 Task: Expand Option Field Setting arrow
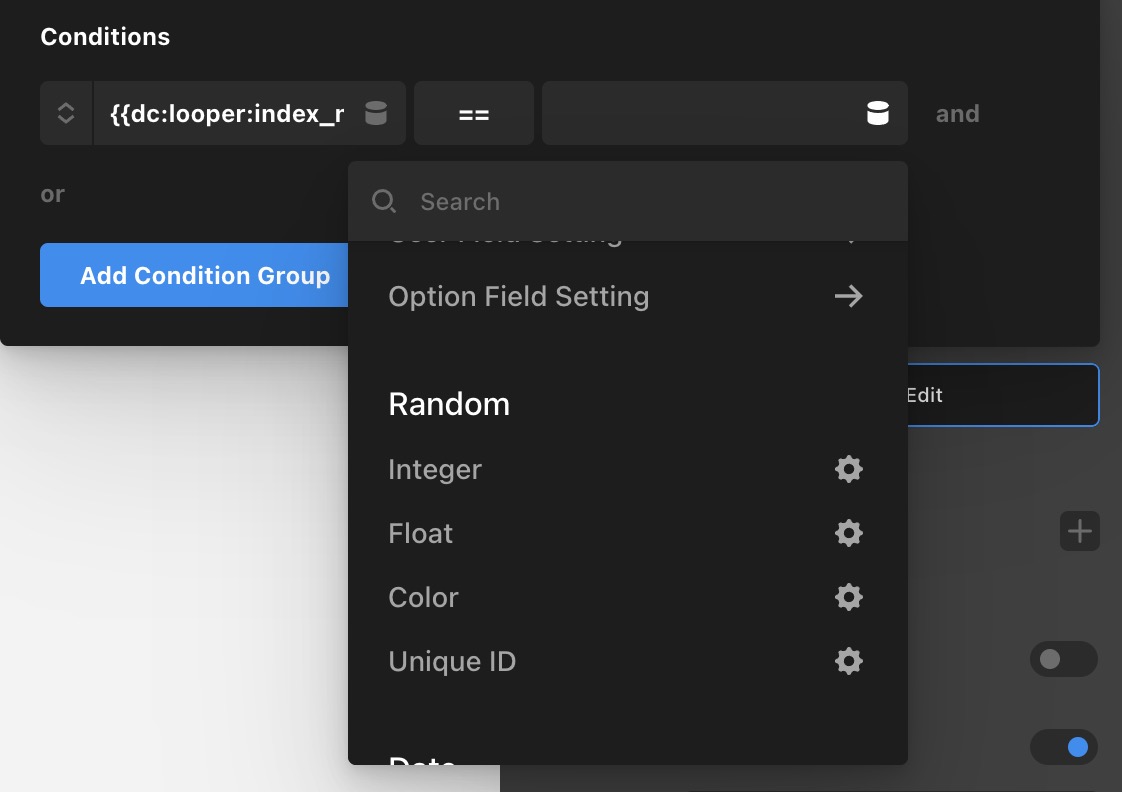[x=849, y=296]
